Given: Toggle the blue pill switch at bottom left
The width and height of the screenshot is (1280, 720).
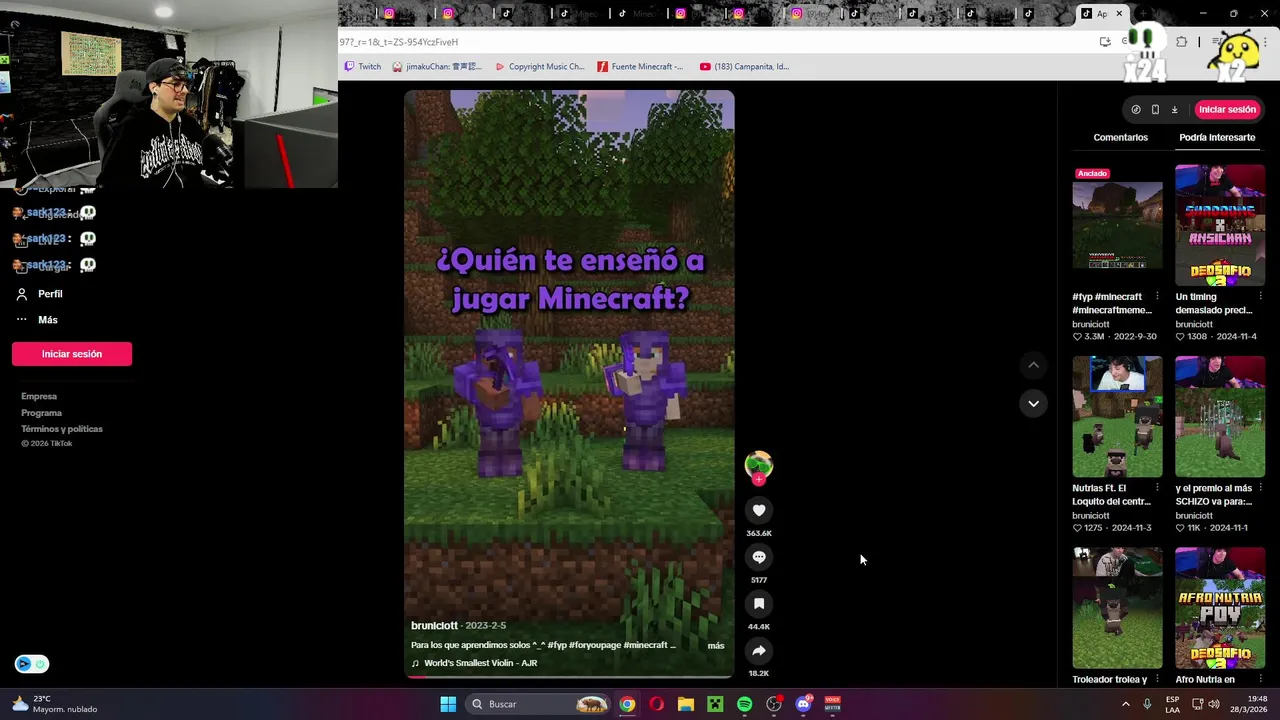Looking at the screenshot, I should [x=31, y=664].
